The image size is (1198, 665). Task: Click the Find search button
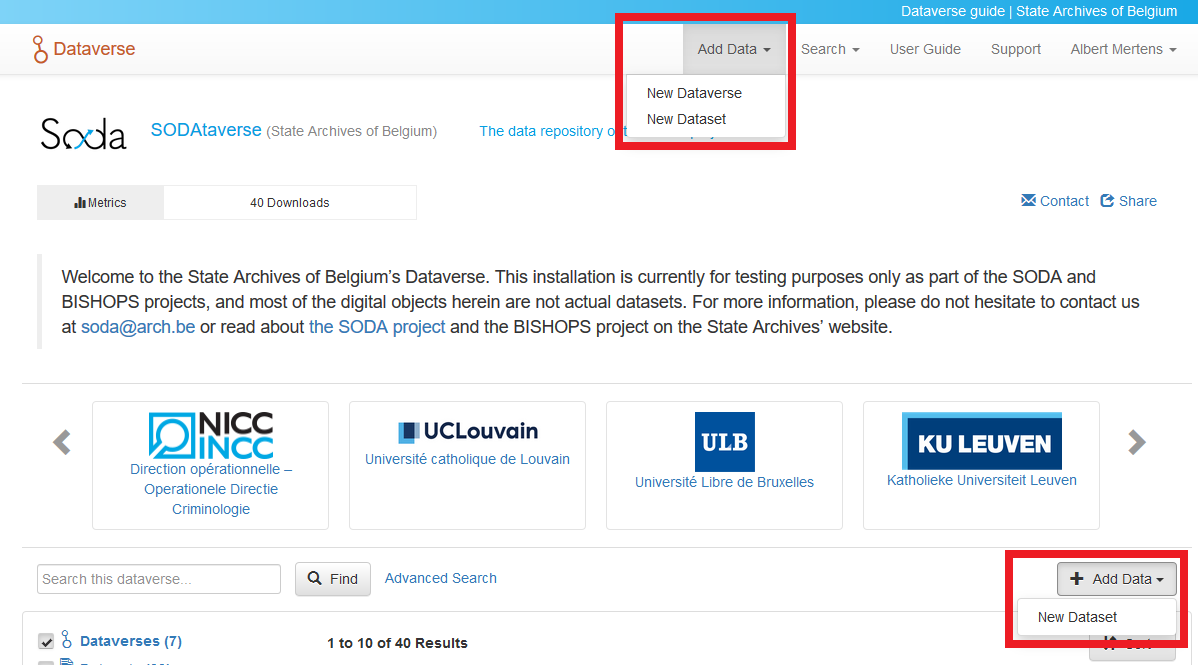coord(332,579)
